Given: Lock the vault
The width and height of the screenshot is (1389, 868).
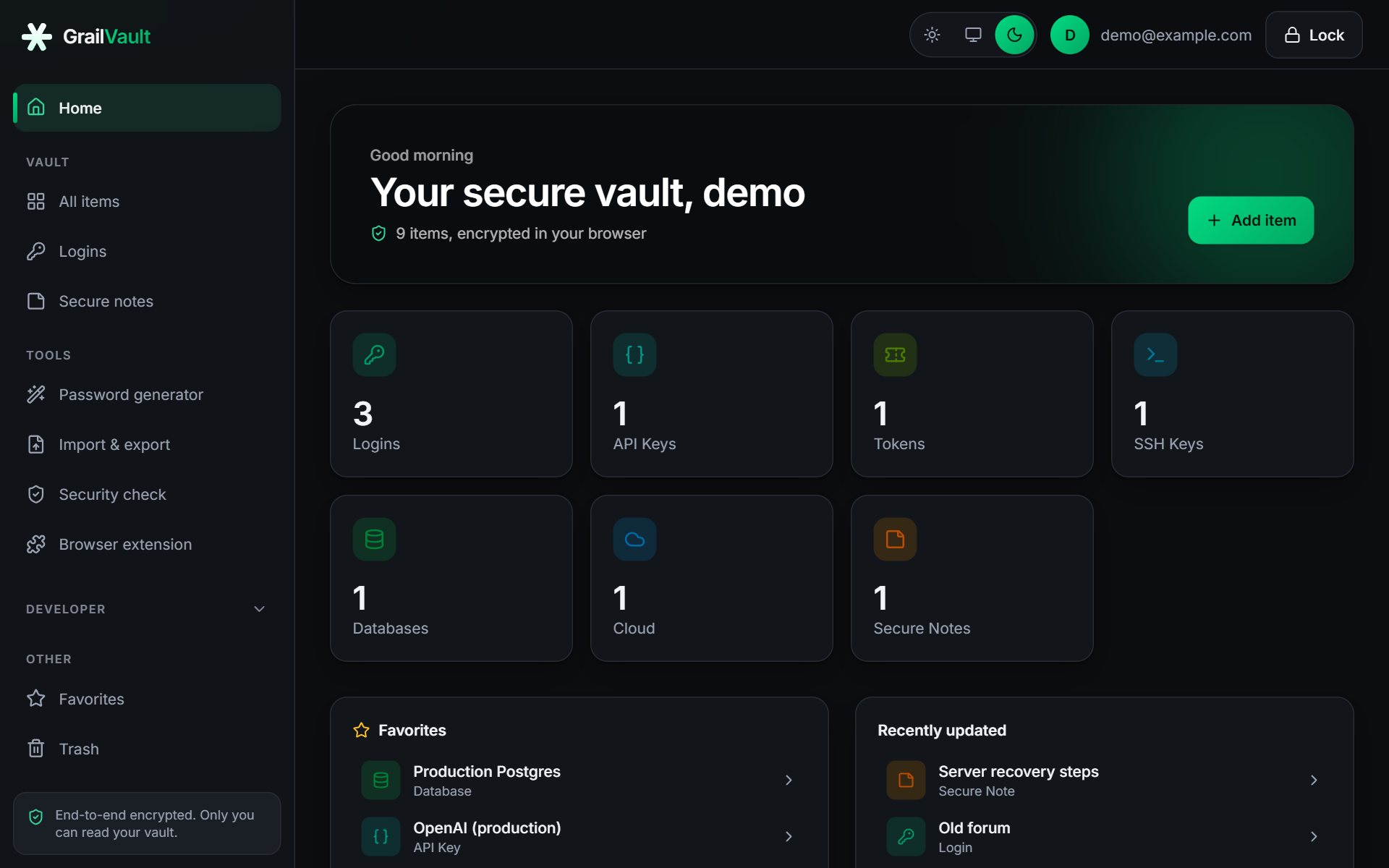Looking at the screenshot, I should (1314, 35).
